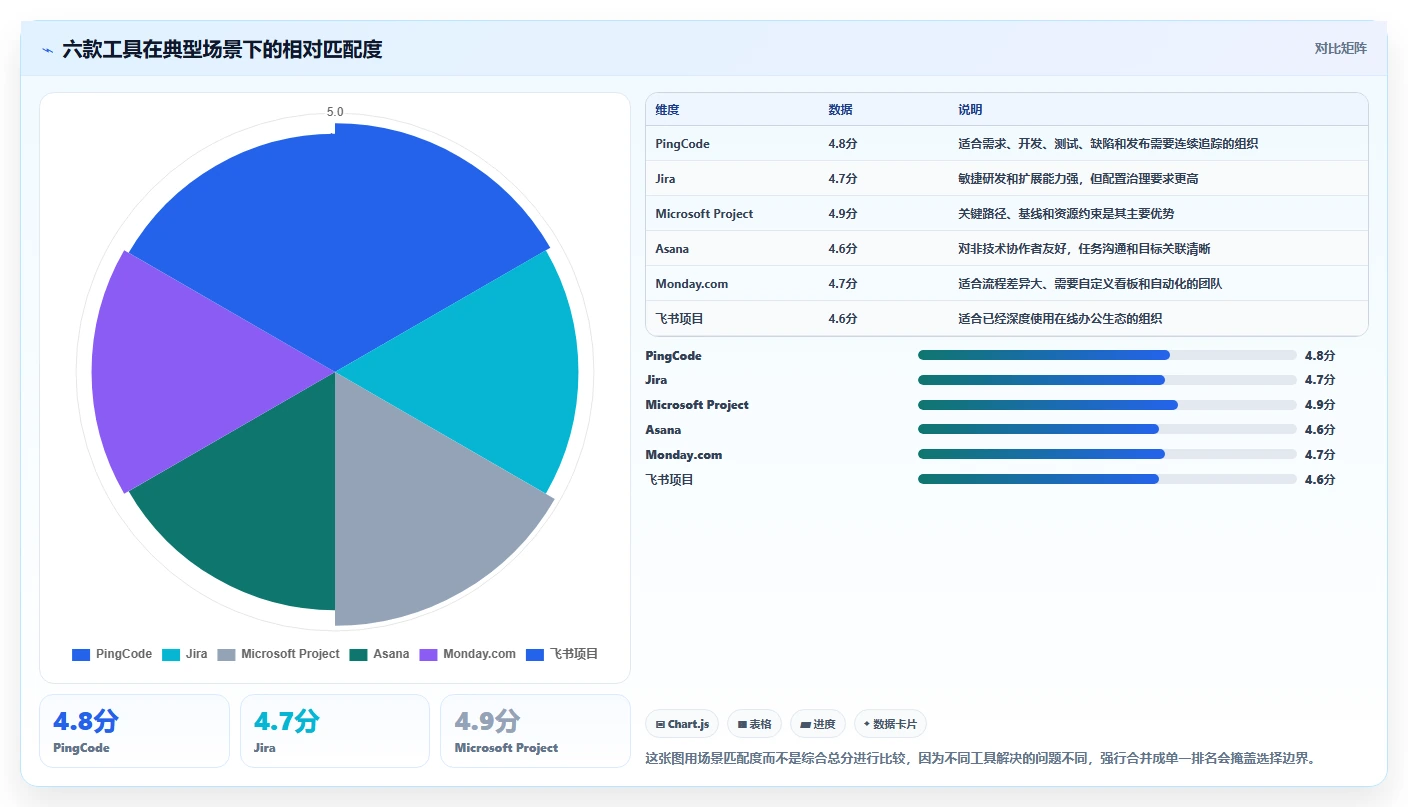Image resolution: width=1408 pixels, height=807 pixels.
Task: Select the 4.8分 PingCode data card
Action: click(134, 731)
